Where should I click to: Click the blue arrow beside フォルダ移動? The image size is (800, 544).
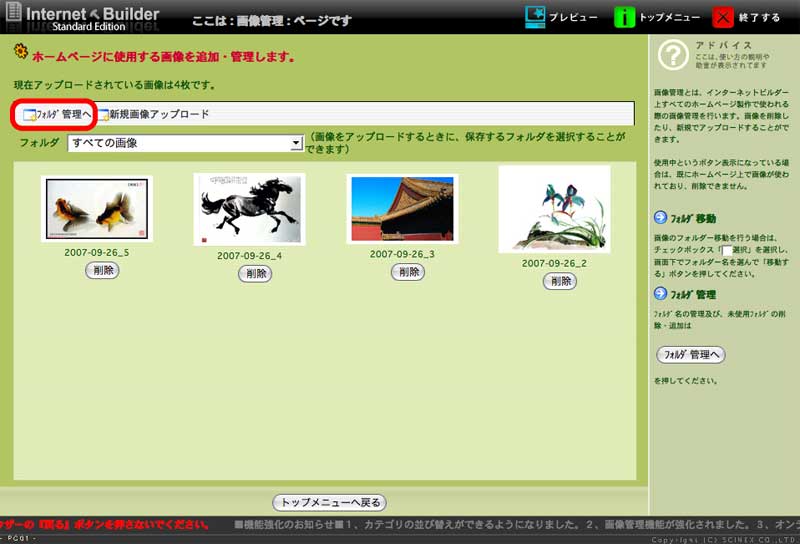pyautogui.click(x=660, y=218)
